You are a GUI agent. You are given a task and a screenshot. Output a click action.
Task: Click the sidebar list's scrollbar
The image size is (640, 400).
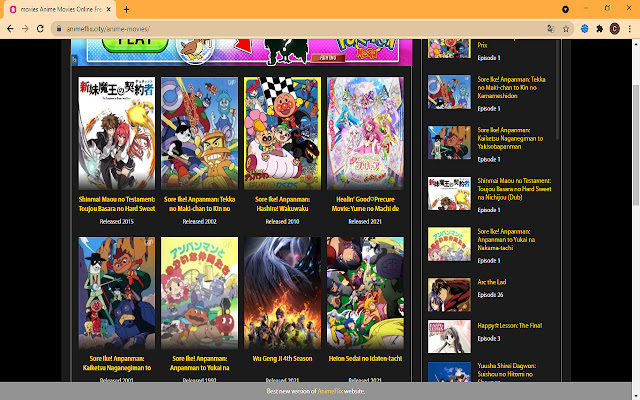click(558, 88)
